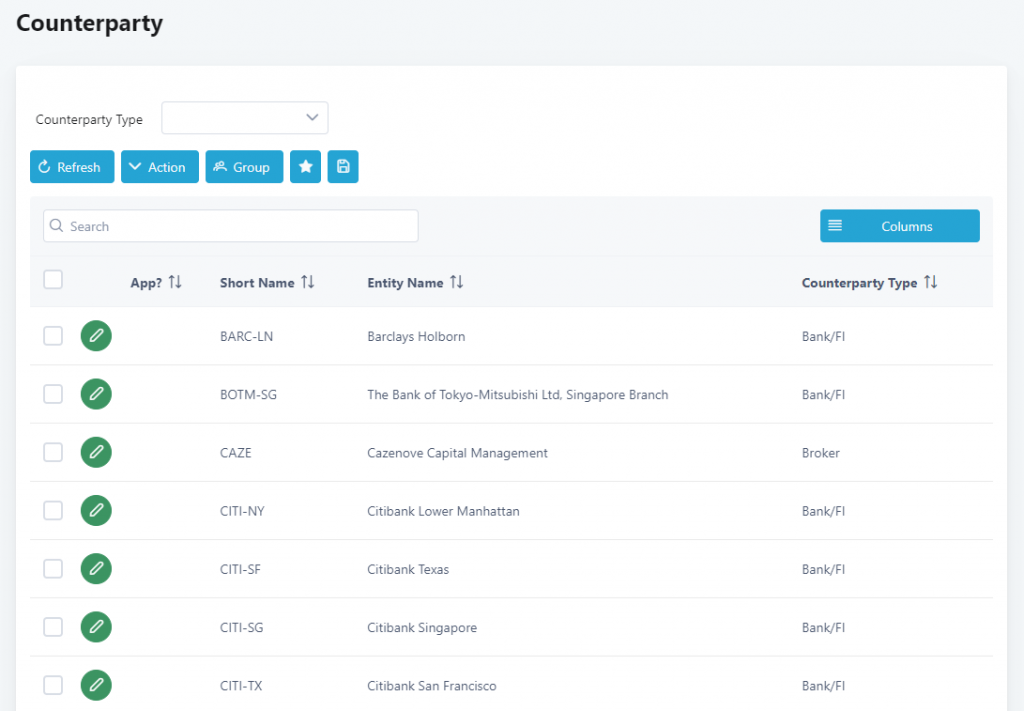Tick the select-all header checkbox
1024x711 pixels.
point(53,280)
